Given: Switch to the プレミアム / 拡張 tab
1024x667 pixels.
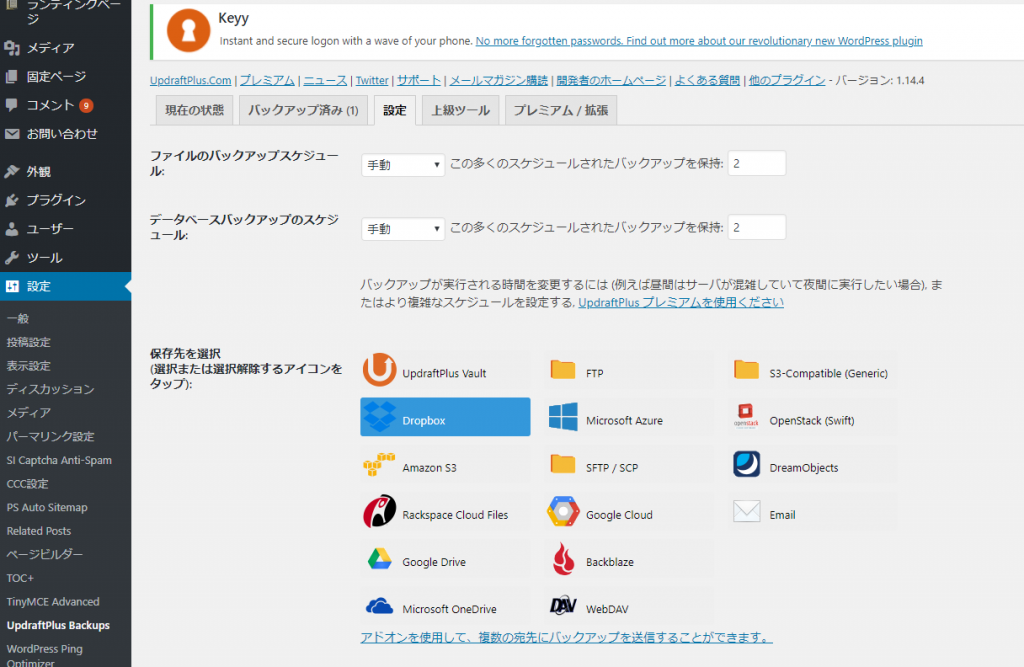Looking at the screenshot, I should pos(561,110).
